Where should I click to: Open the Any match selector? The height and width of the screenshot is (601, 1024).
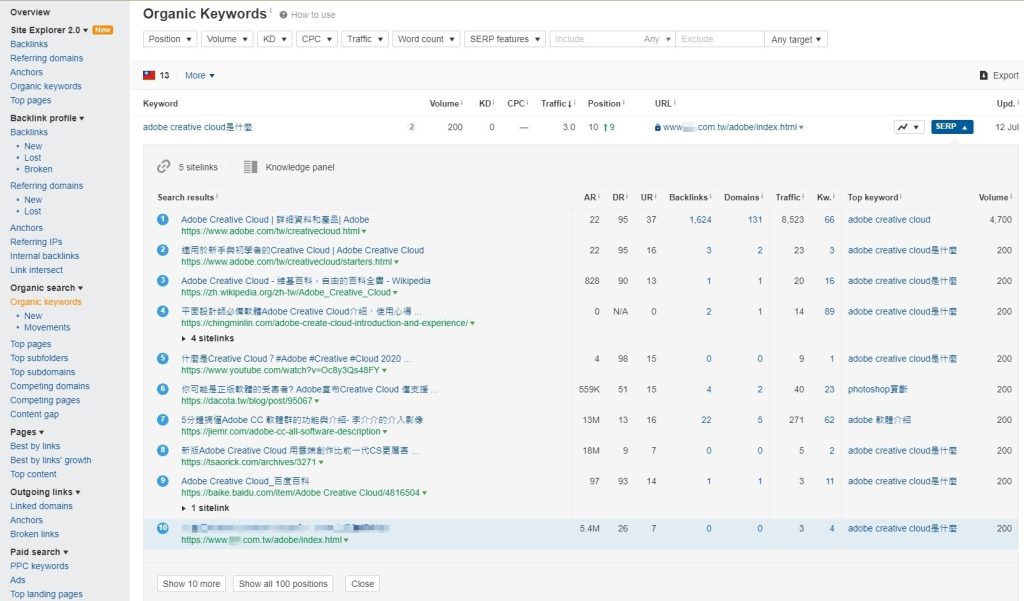tap(657, 39)
